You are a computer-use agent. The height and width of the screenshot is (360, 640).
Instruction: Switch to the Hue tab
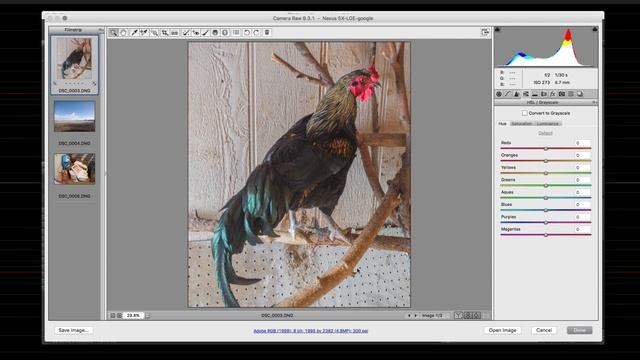(x=502, y=124)
